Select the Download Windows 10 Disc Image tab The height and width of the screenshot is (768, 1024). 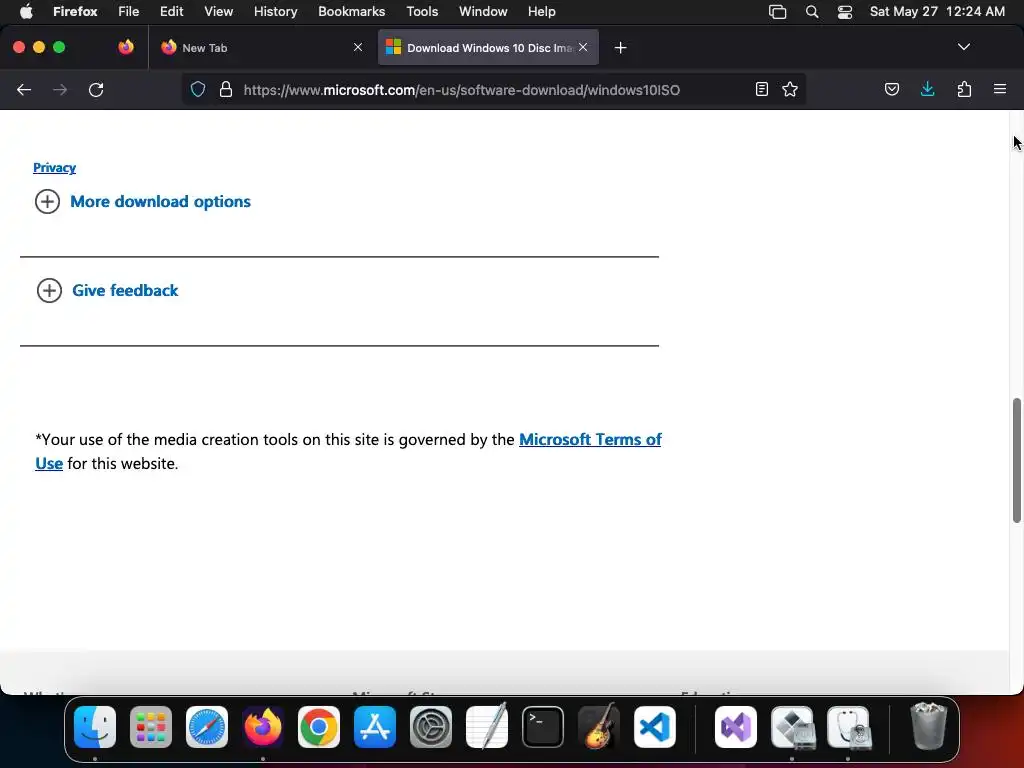[488, 47]
